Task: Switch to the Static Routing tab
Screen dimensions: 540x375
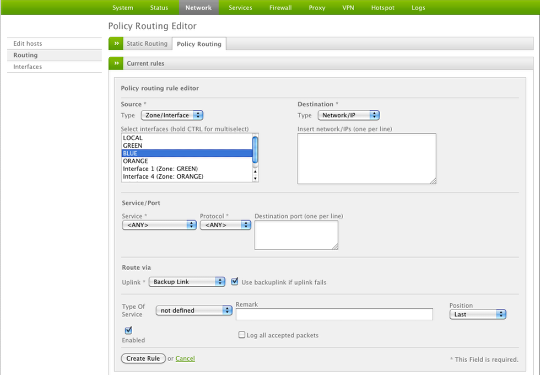Action: pyautogui.click(x=147, y=43)
